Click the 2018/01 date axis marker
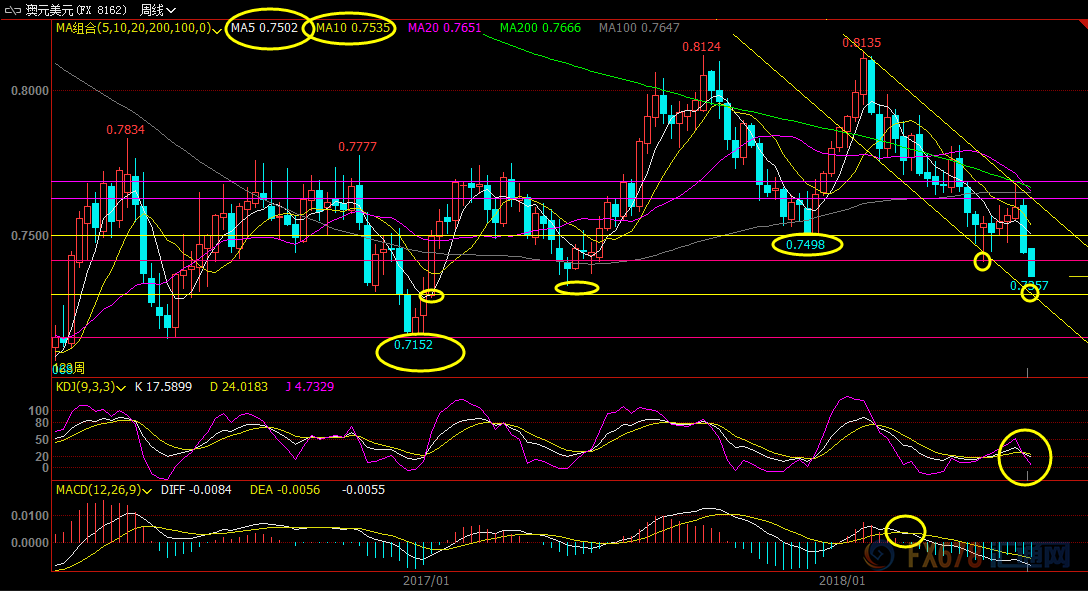1088x591 pixels. 842,580
